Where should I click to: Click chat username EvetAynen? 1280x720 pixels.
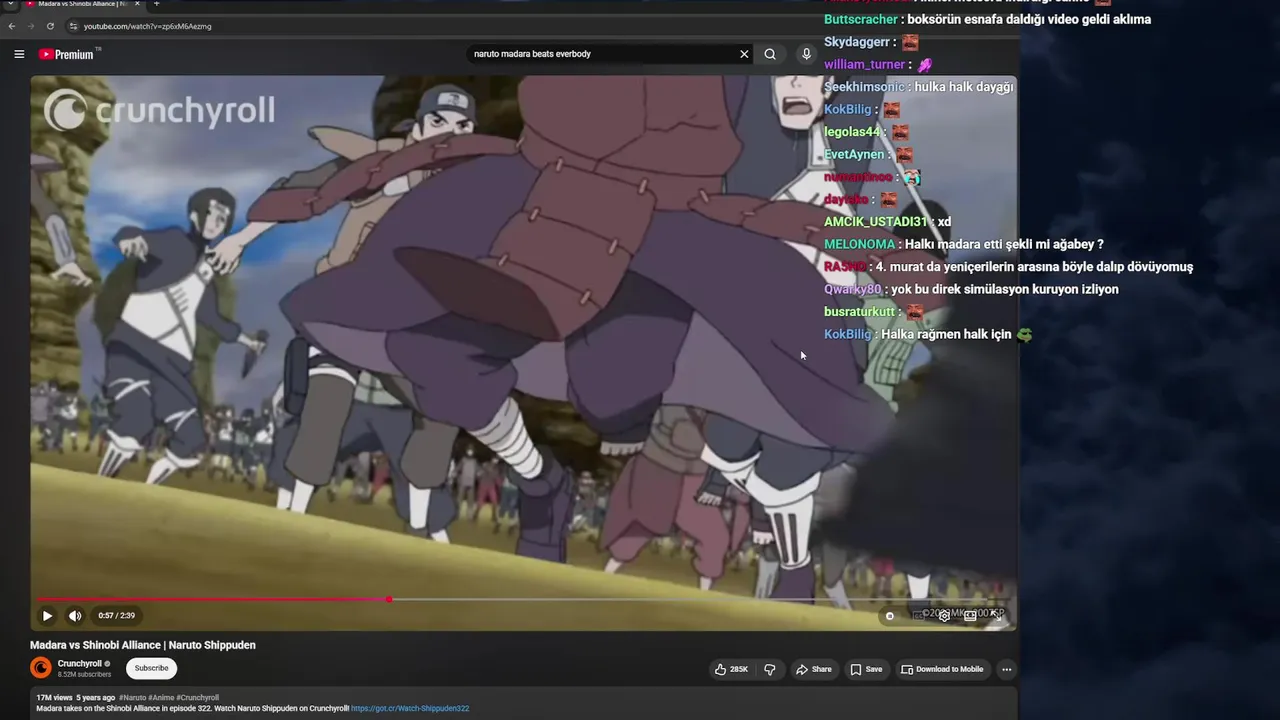click(854, 154)
